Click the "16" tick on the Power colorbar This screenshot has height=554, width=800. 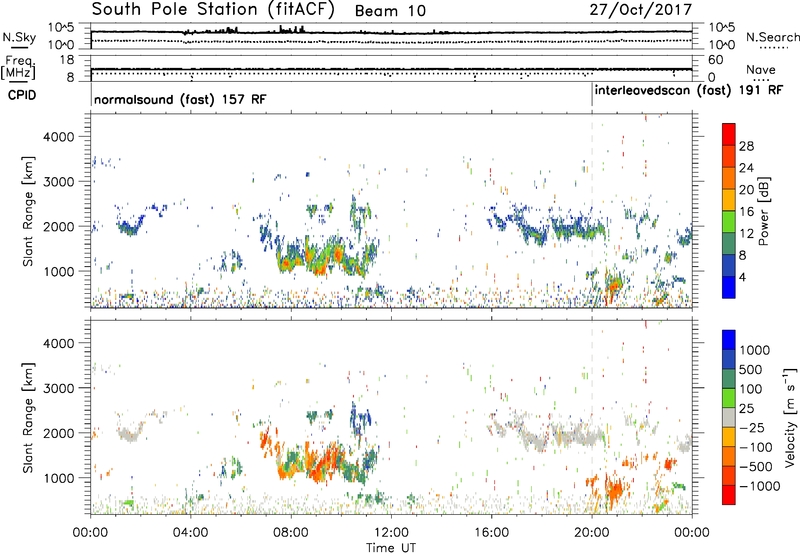[x=746, y=212]
